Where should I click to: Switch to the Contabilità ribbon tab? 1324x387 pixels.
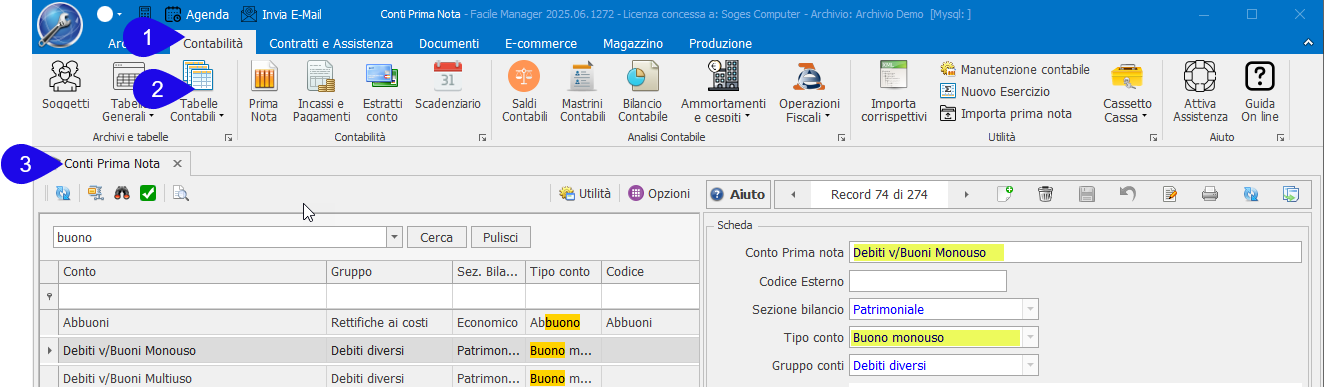[x=213, y=43]
